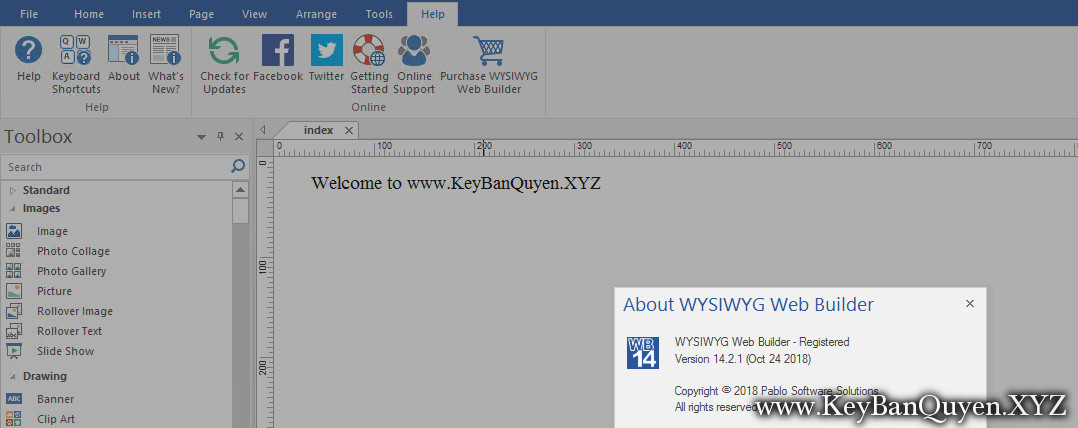The image size is (1078, 428).
Task: Close the Toolbox panel
Action: [x=239, y=137]
